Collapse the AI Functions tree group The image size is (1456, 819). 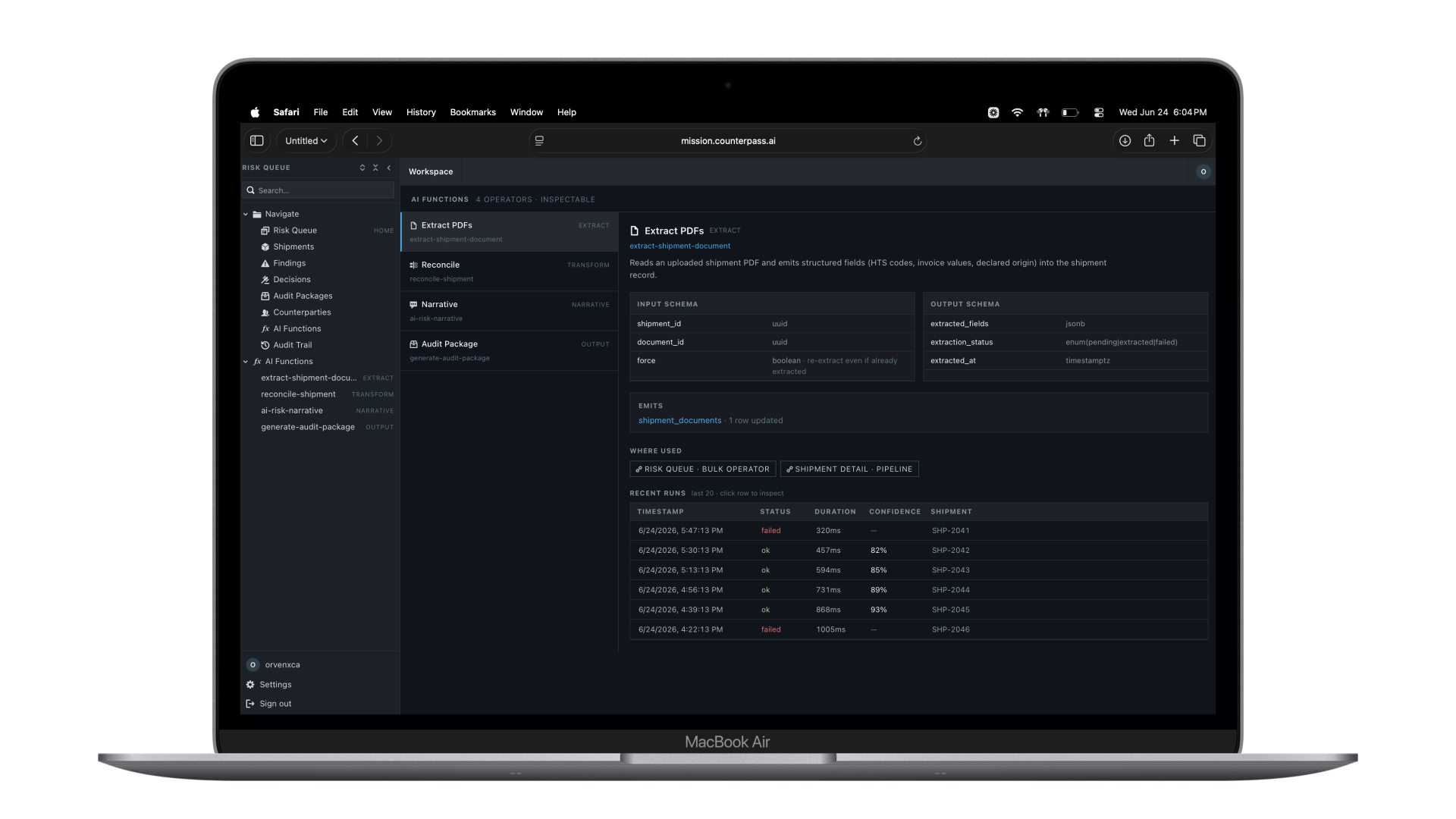(246, 362)
